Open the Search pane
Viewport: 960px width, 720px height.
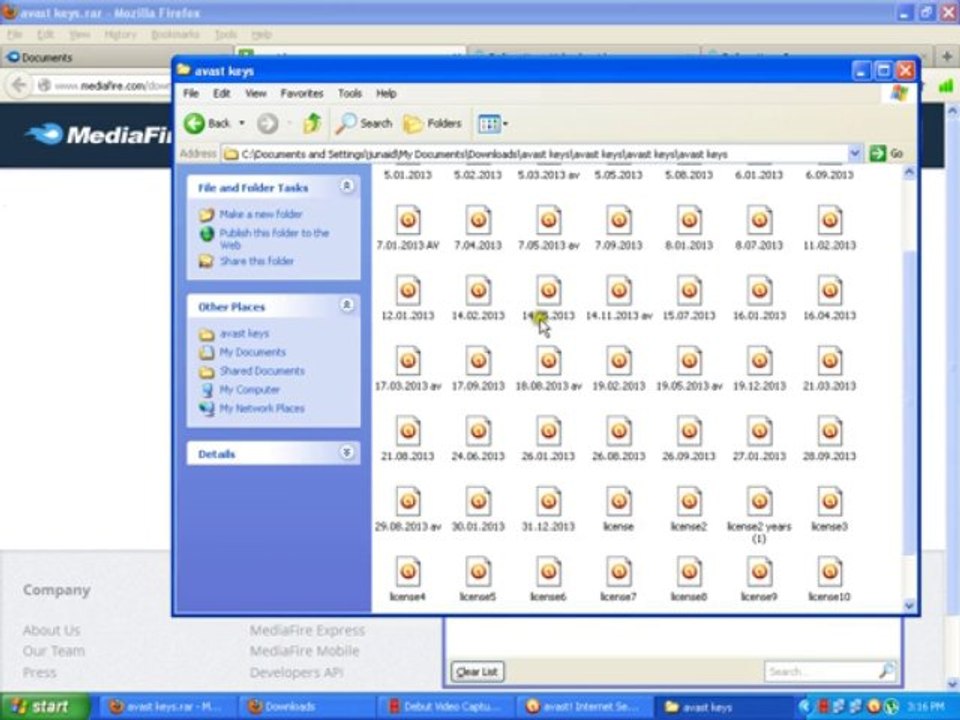[364, 124]
